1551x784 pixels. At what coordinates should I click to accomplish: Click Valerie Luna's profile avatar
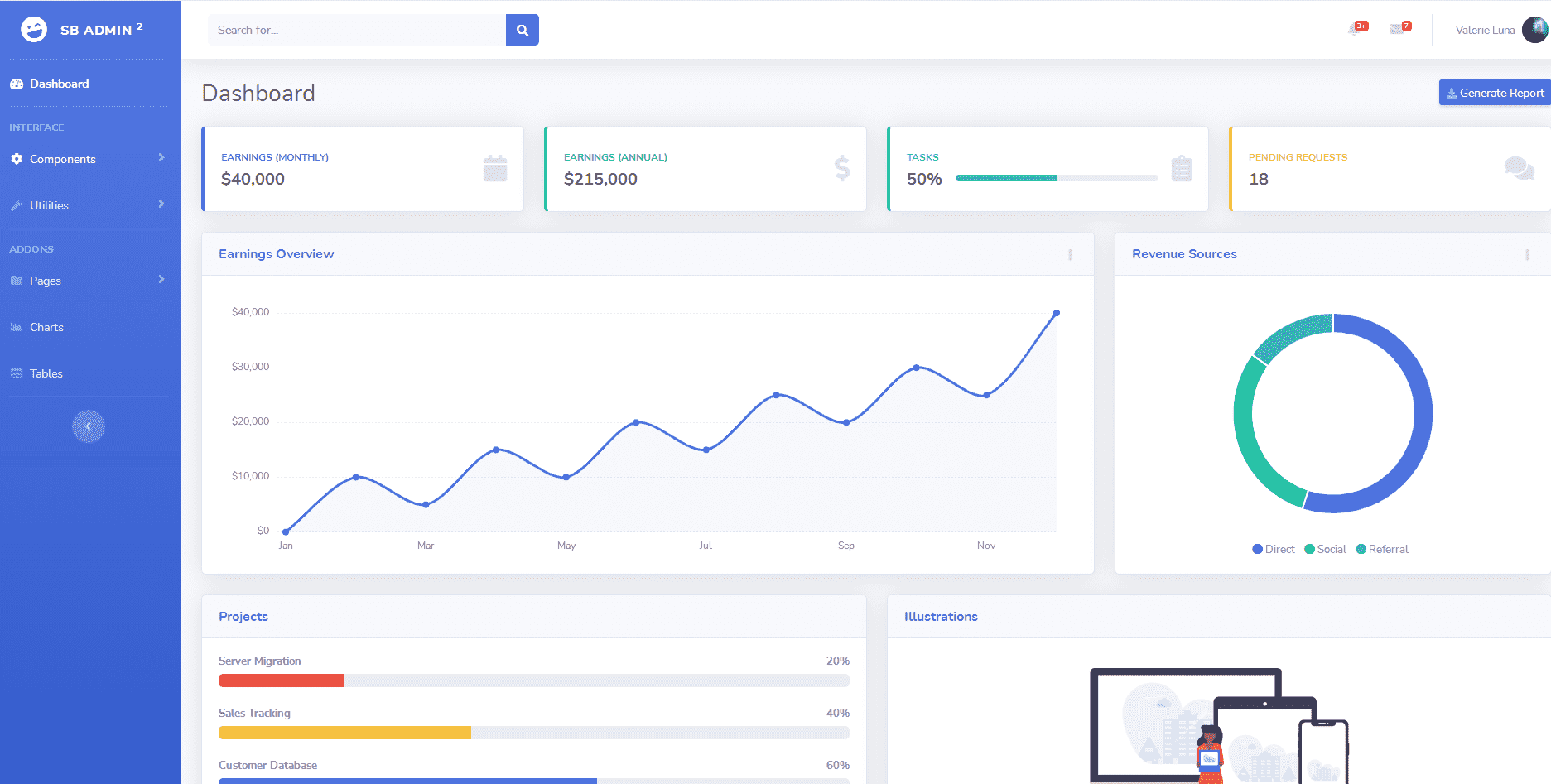[1534, 30]
